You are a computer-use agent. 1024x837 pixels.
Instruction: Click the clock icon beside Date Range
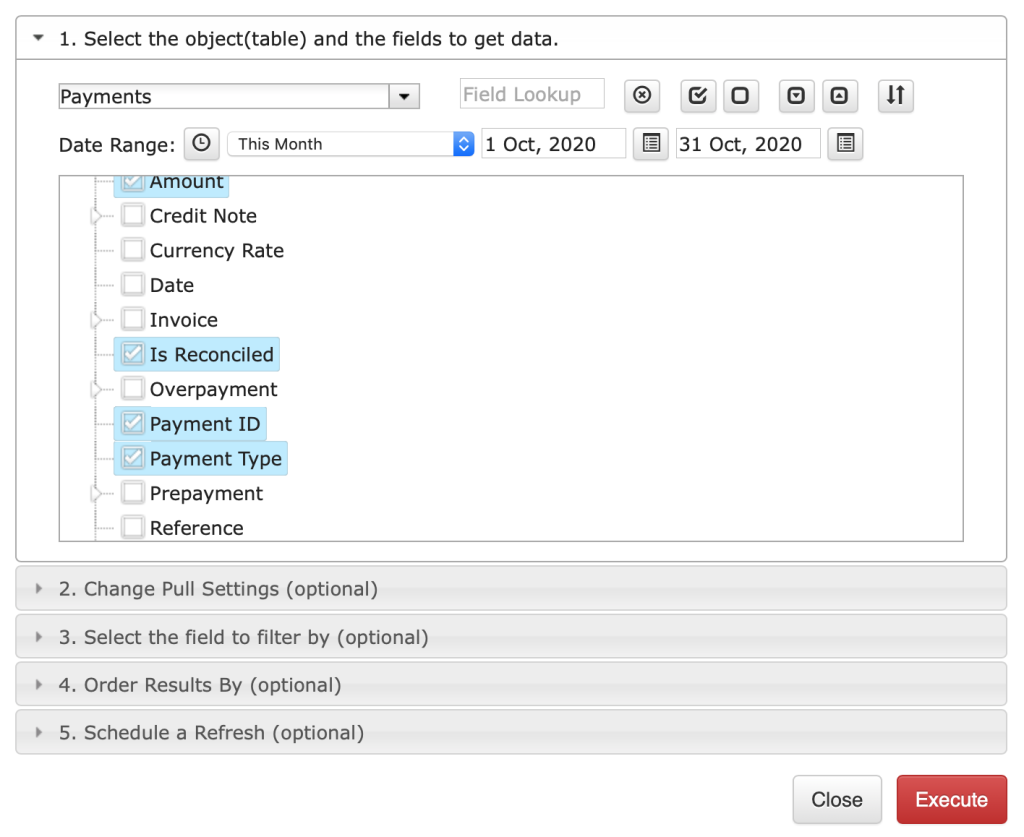pyautogui.click(x=201, y=144)
